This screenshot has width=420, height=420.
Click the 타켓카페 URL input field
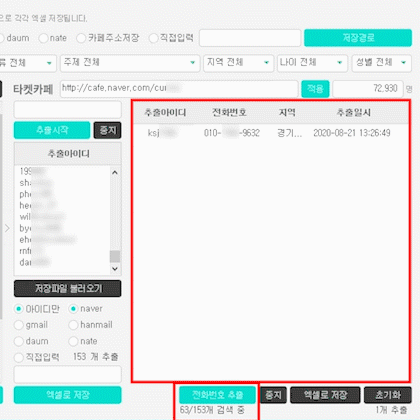pyautogui.click(x=179, y=89)
